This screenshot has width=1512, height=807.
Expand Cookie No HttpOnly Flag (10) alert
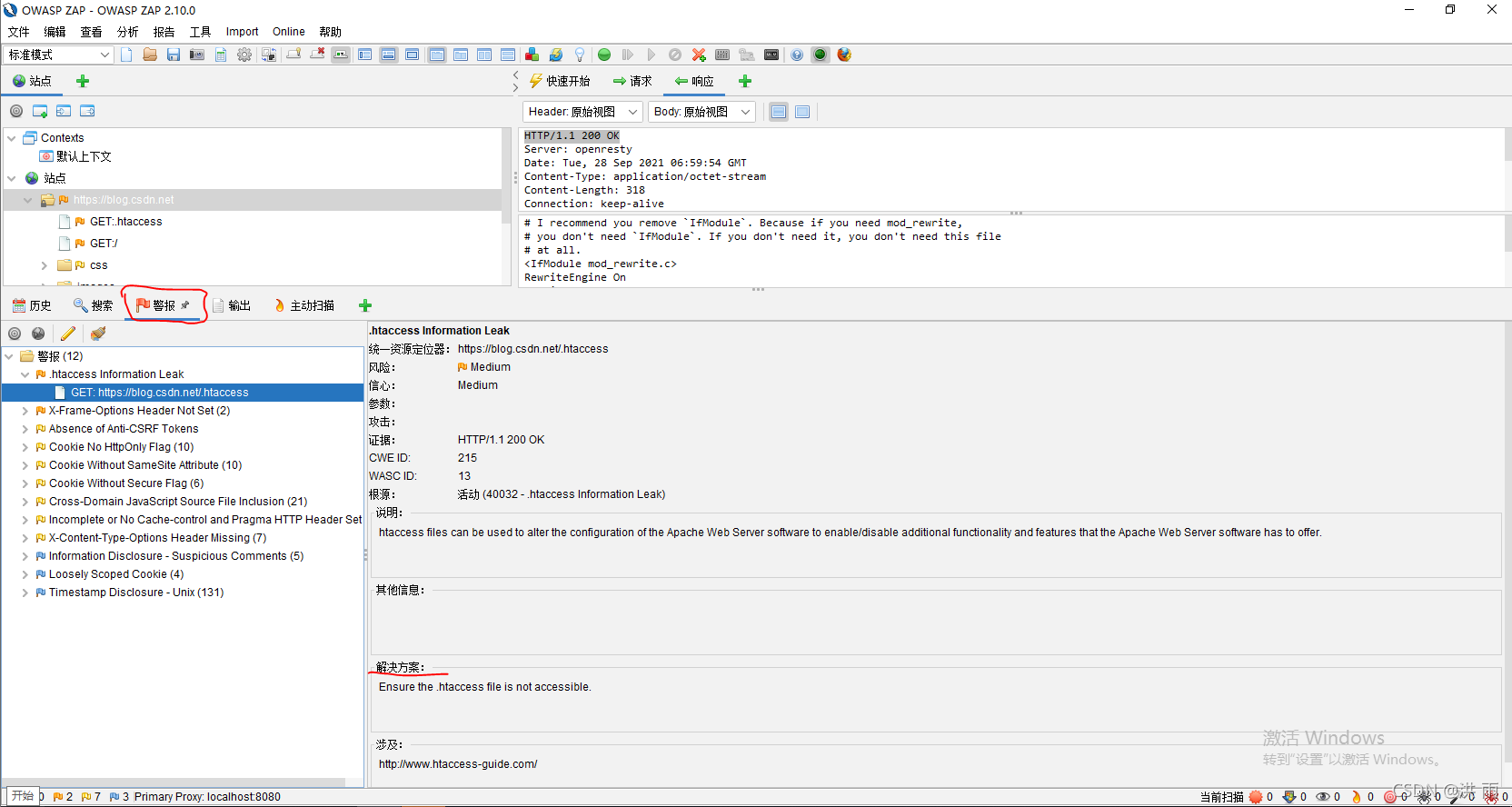pyautogui.click(x=25, y=447)
